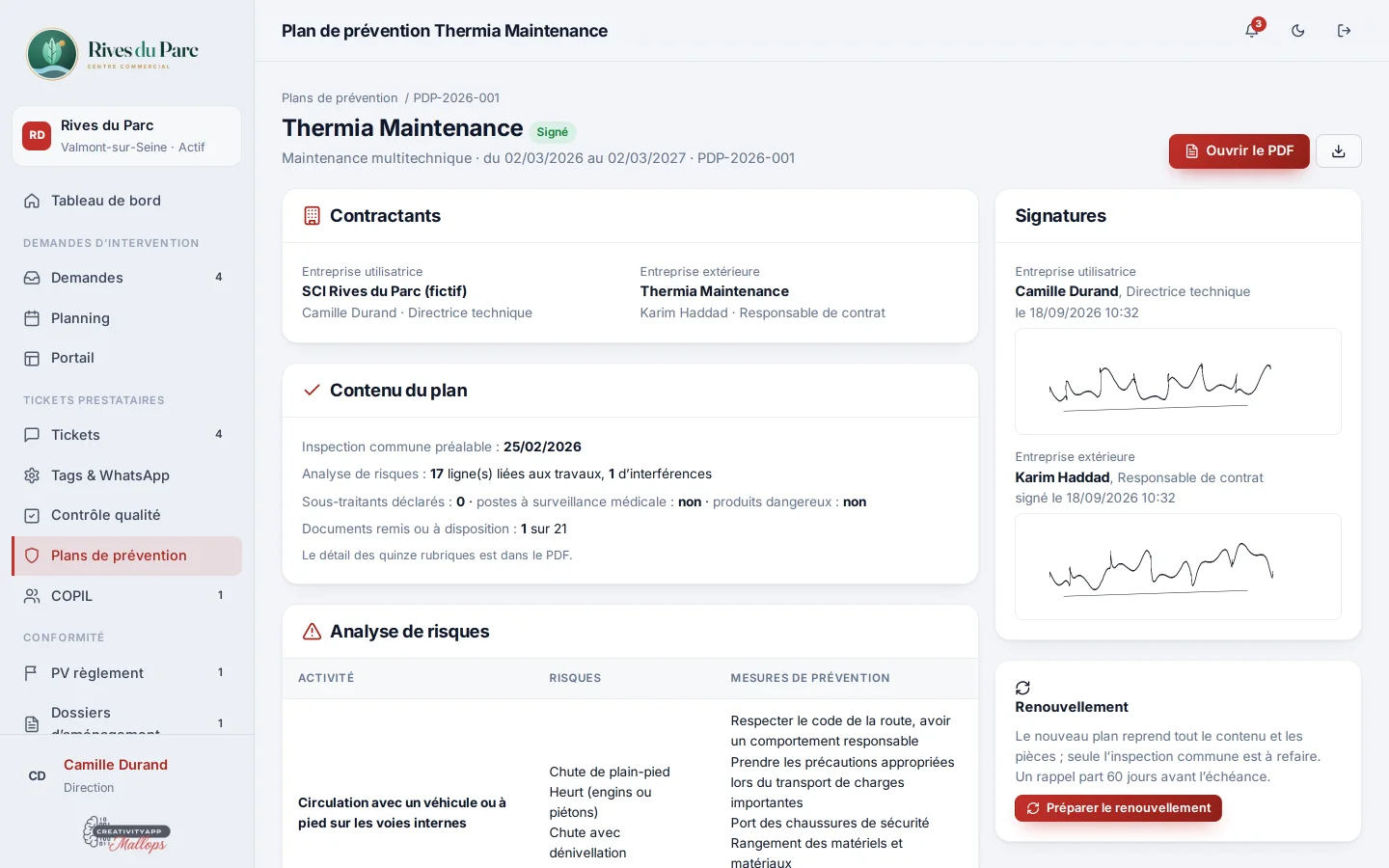The width and height of the screenshot is (1389, 868).
Task: Open the Demandes menu item
Action: point(126,278)
